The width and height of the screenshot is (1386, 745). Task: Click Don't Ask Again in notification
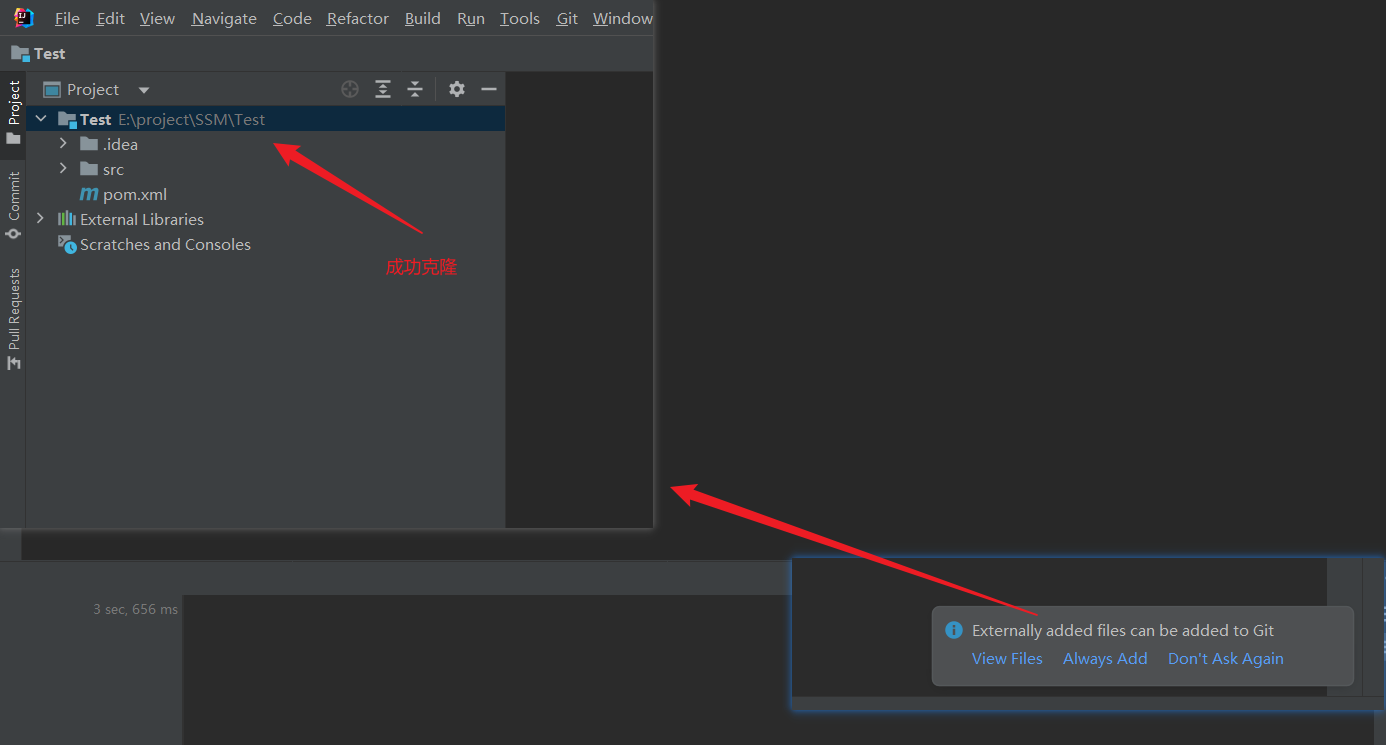(1226, 659)
